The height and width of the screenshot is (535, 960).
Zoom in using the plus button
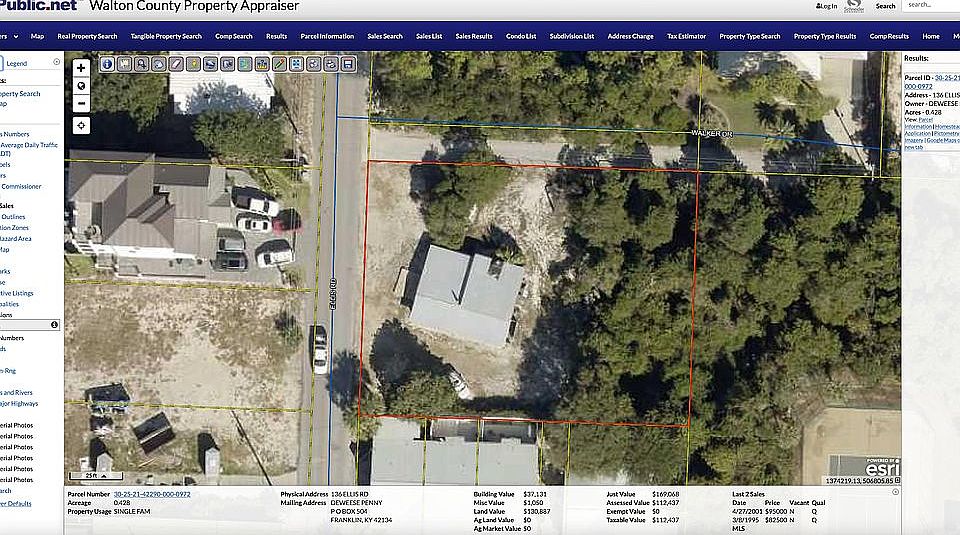pos(81,68)
